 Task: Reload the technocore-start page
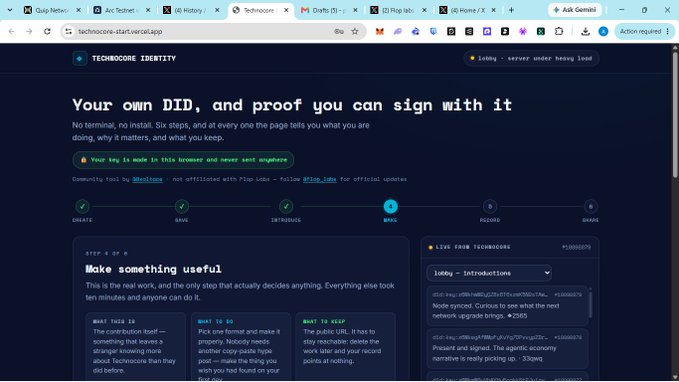(47, 31)
